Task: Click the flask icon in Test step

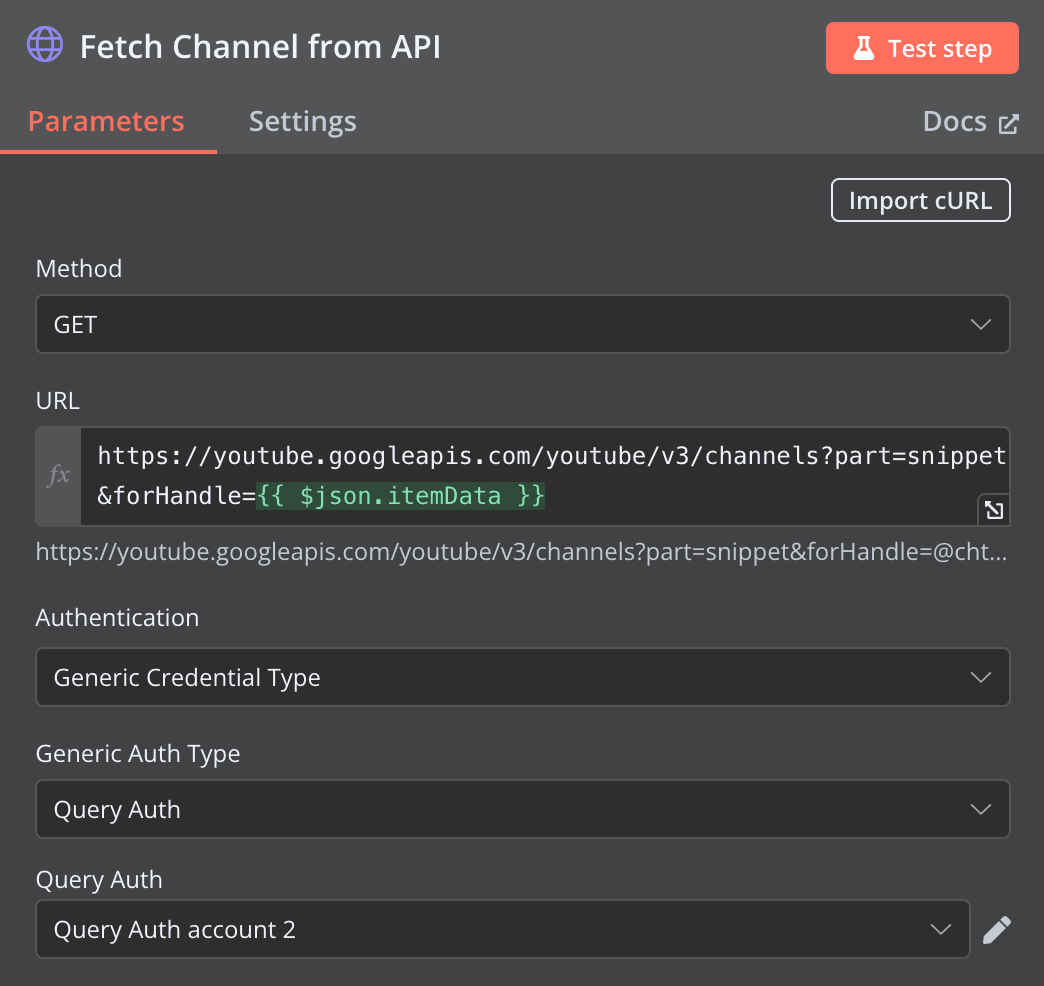Action: coord(864,49)
